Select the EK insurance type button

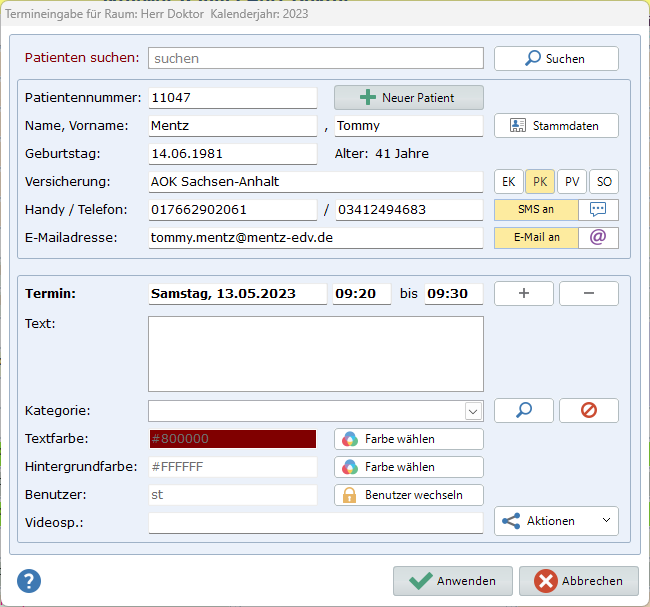tap(509, 182)
